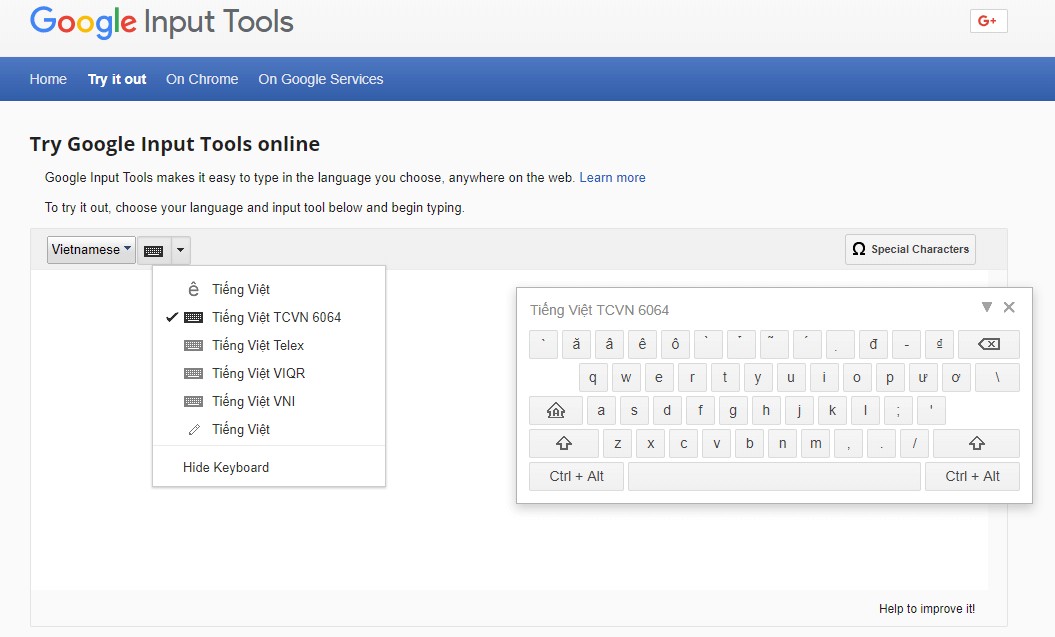This screenshot has width=1055, height=637.
Task: Choose Hide Keyboard from the menu
Action: point(224,466)
